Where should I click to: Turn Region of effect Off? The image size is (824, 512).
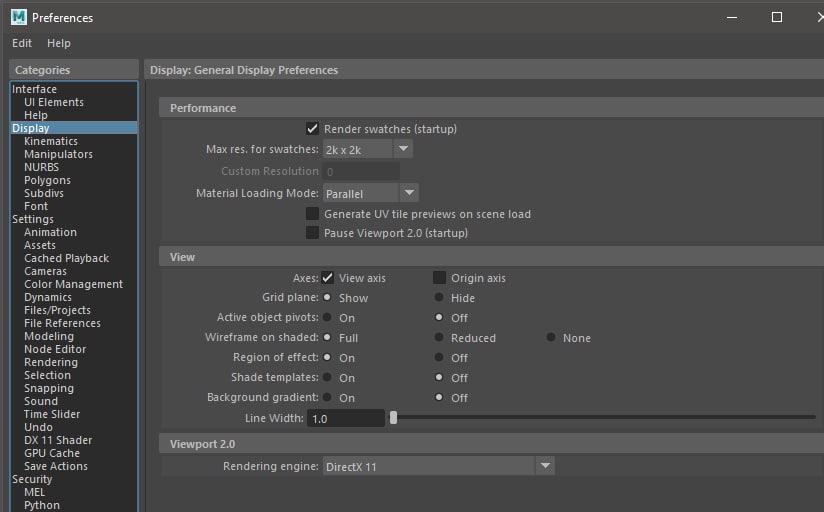pos(439,357)
